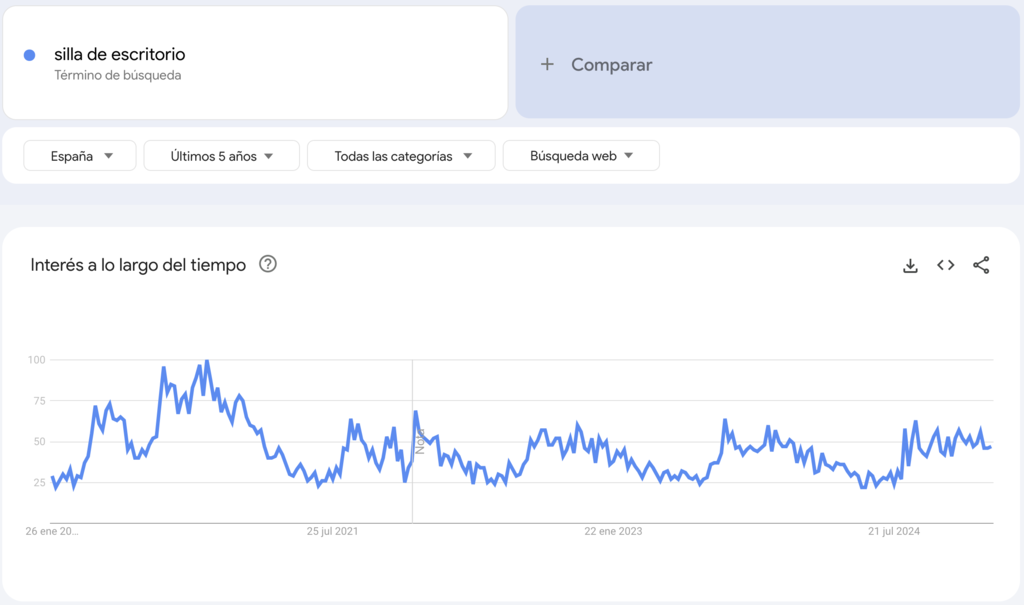This screenshot has width=1024, height=605.
Task: Click the vertical gridline in the chart
Action: tap(412, 440)
